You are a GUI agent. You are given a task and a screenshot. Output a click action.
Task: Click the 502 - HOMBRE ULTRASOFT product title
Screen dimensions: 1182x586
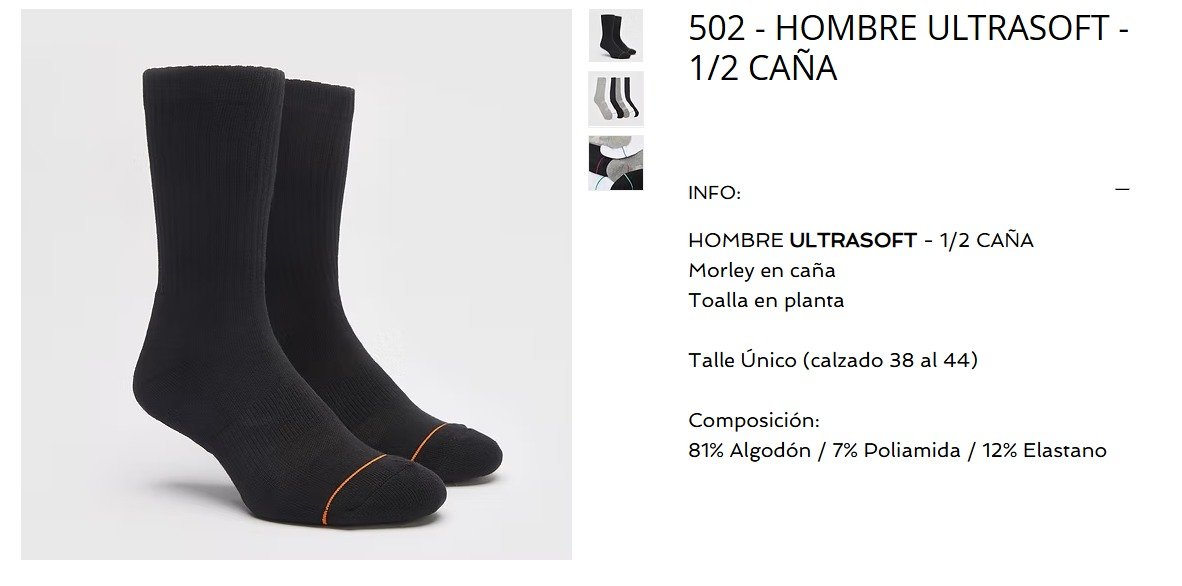coord(908,48)
